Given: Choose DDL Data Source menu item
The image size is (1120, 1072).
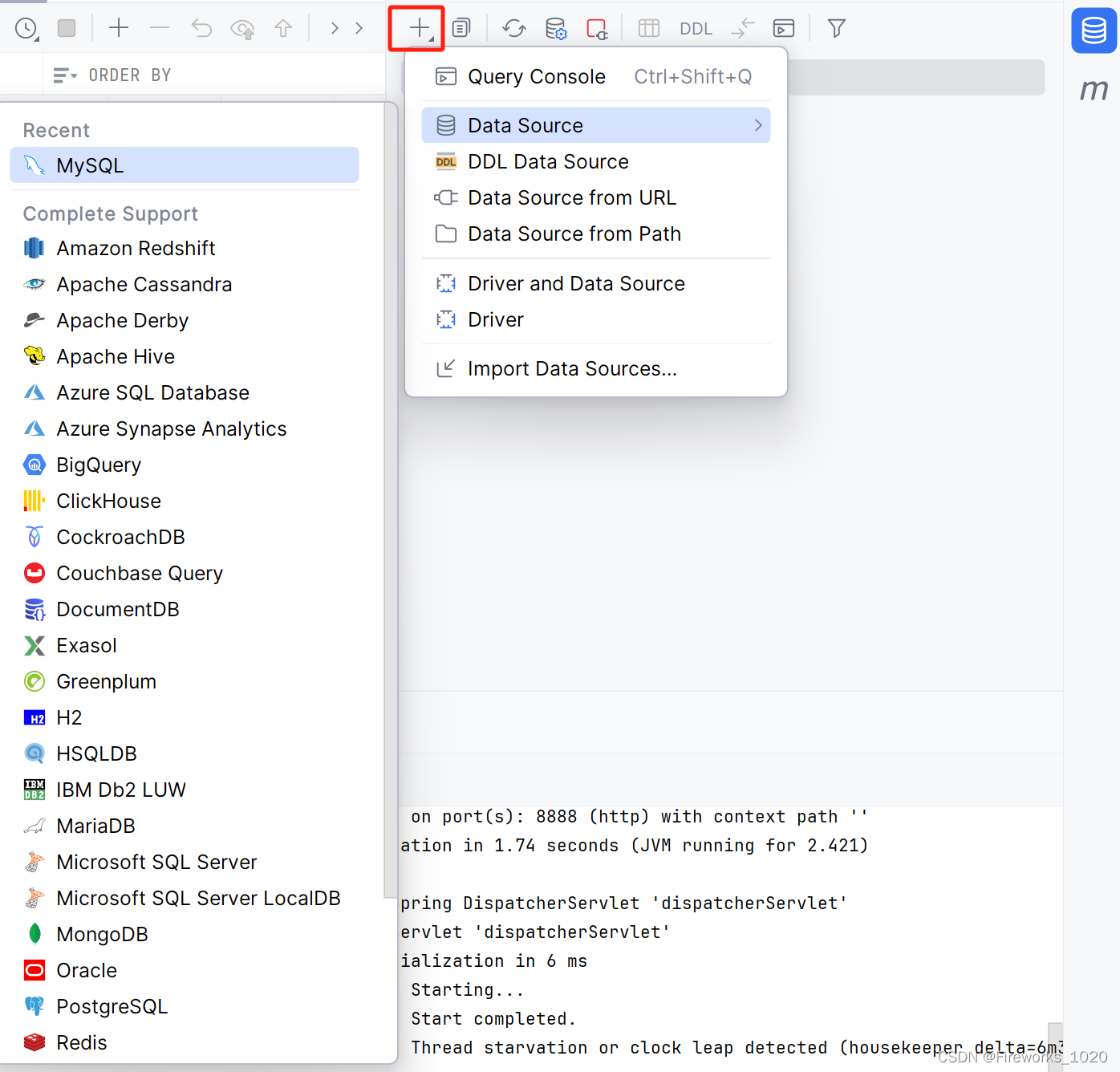Looking at the screenshot, I should [595, 161].
